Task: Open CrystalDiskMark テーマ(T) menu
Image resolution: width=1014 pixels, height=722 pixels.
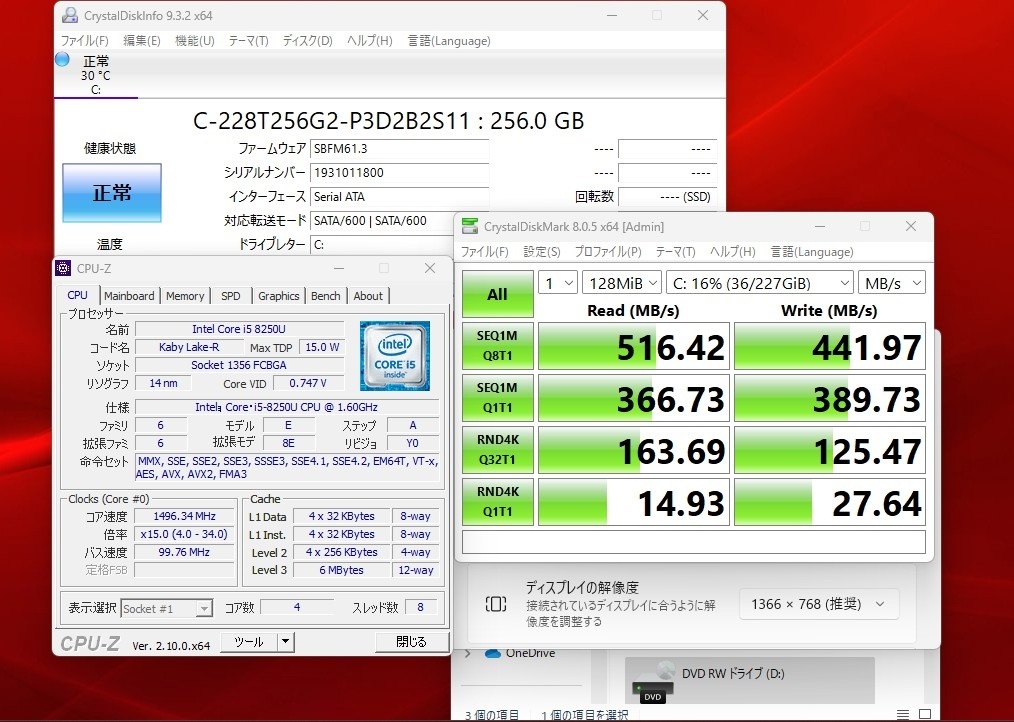Action: click(x=675, y=252)
